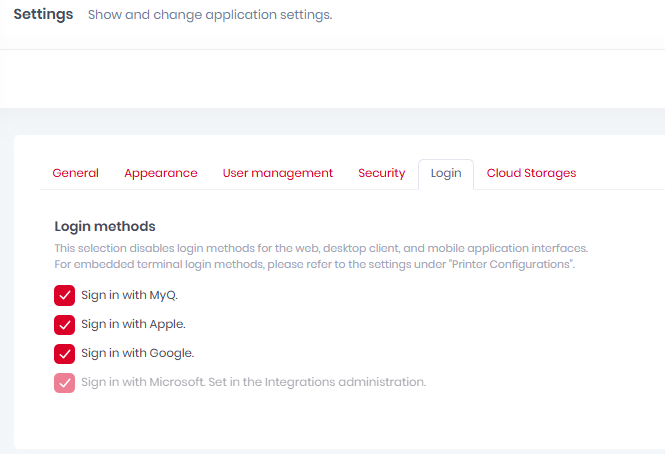Screen dimensions: 665x454
Task: Click the "Sign in with MyQ." label text
Action: click(129, 295)
